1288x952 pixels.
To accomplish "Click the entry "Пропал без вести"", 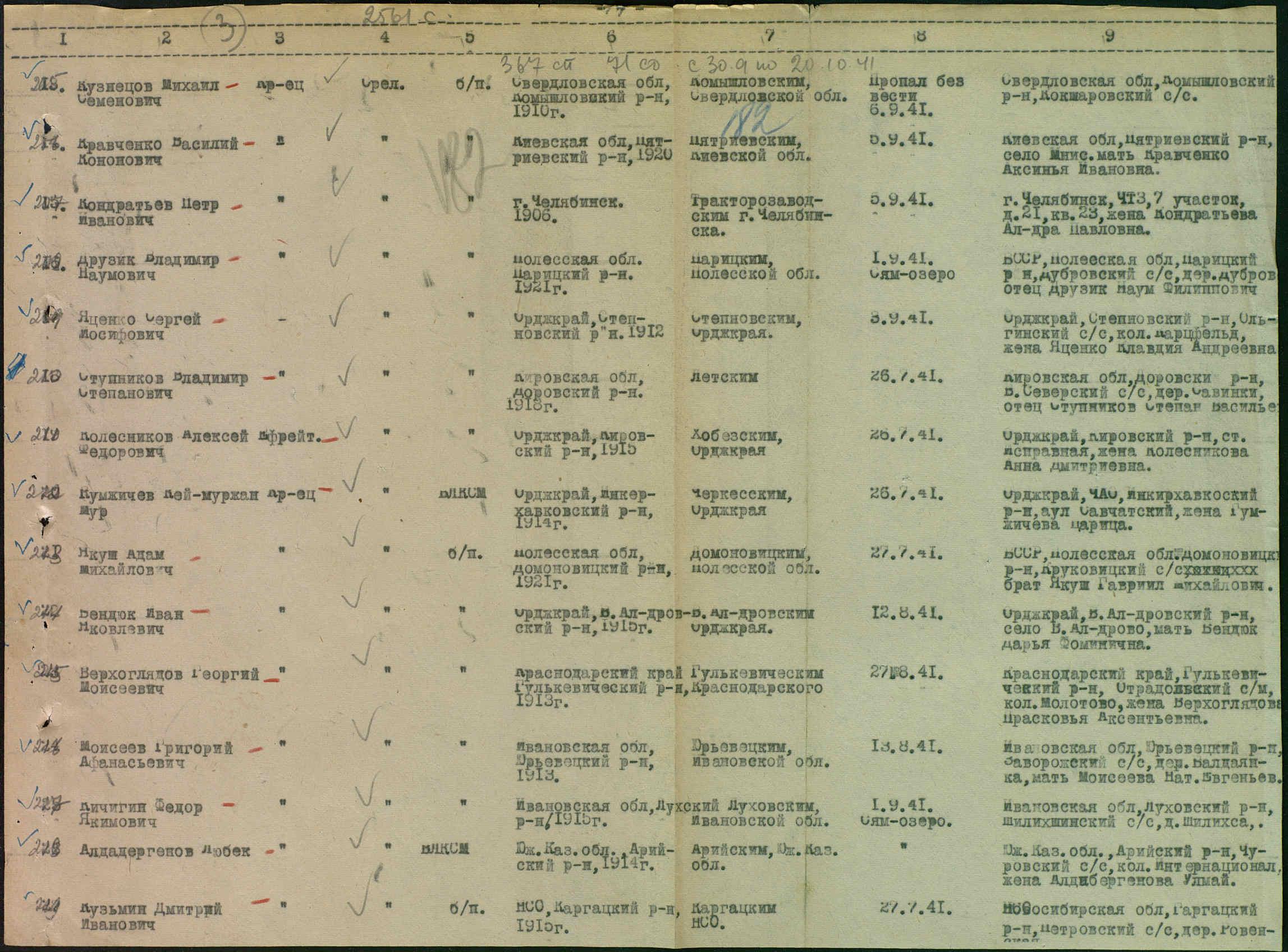I will 916,89.
